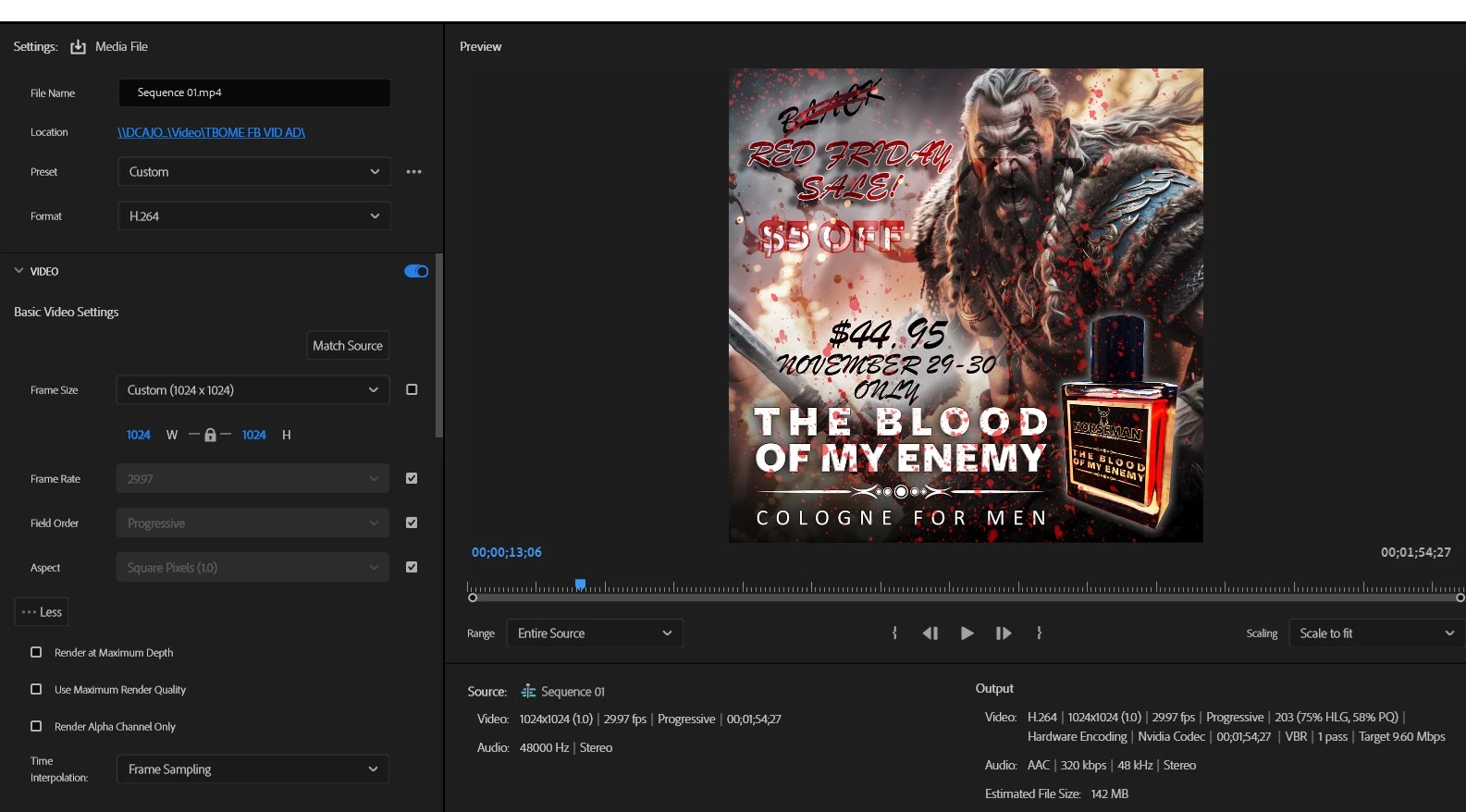
Task: Click the duration timecode 00;01;54;27
Action: pos(1415,553)
